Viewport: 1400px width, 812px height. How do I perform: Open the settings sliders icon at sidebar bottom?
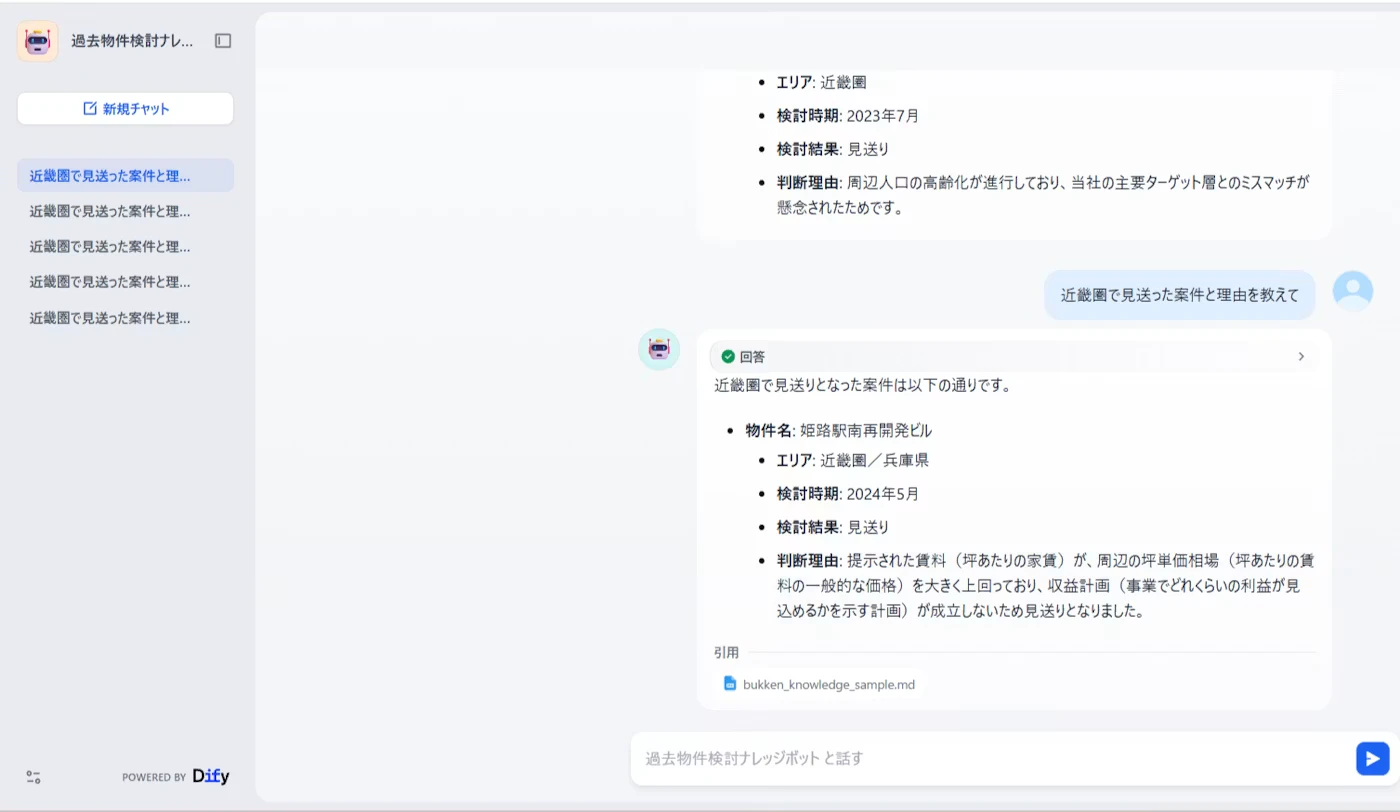[34, 777]
